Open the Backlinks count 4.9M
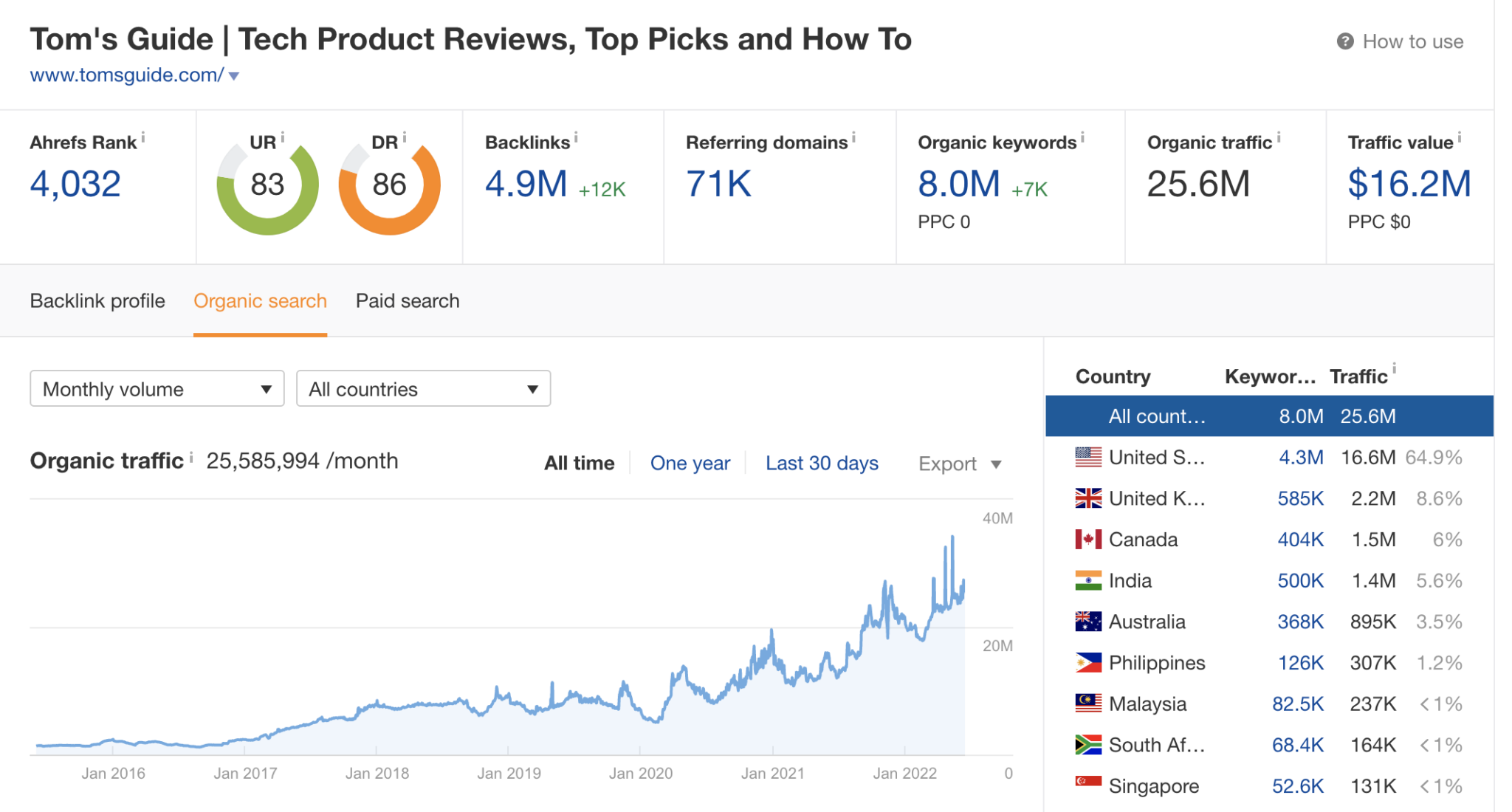Image resolution: width=1512 pixels, height=812 pixels. 526,184
